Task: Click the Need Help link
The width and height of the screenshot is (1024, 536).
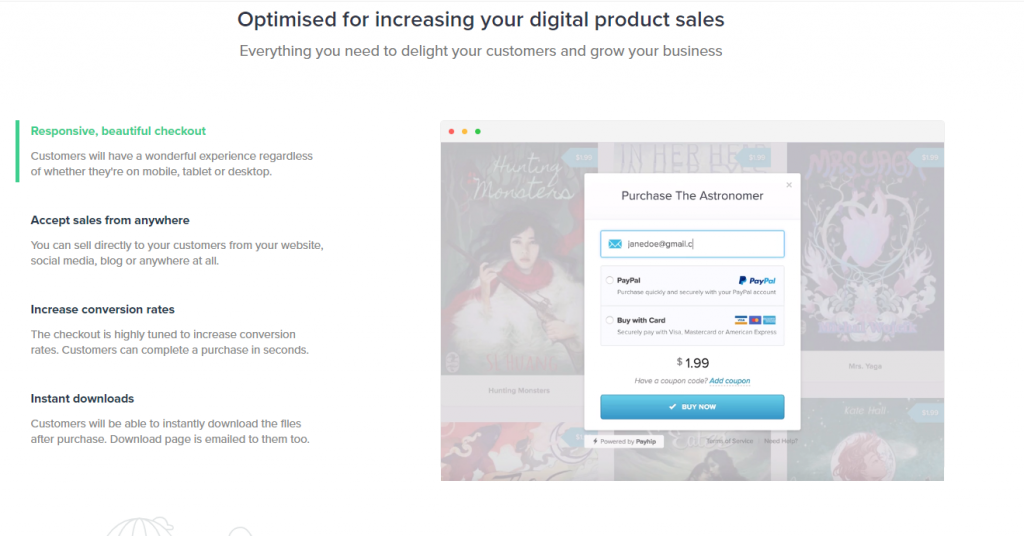Action: (x=781, y=441)
